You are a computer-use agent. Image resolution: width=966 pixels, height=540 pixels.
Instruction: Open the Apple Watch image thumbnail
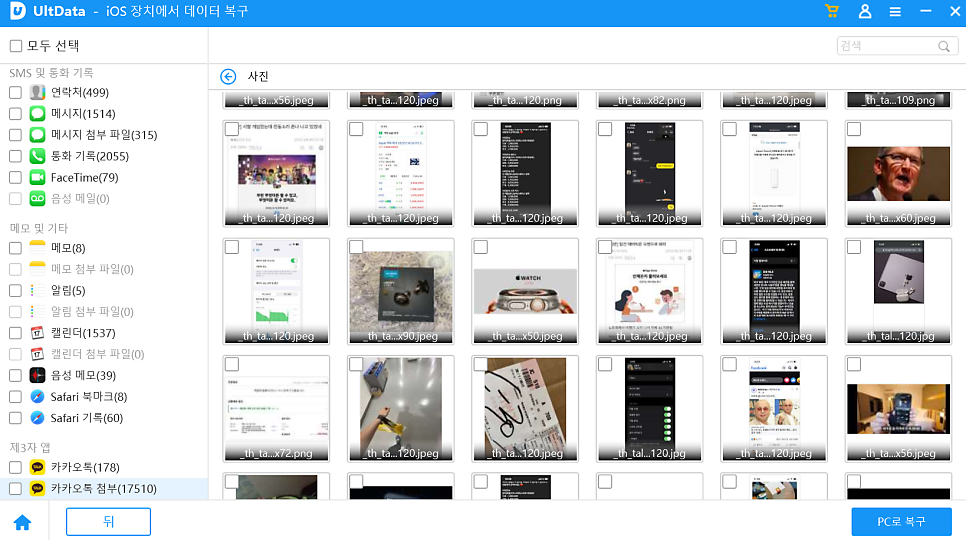click(525, 291)
